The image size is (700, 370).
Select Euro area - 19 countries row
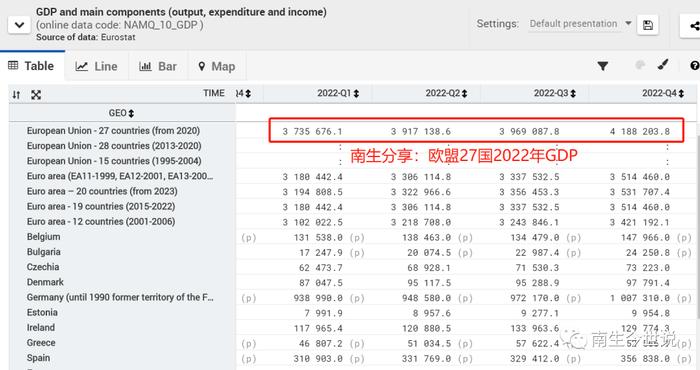(101, 207)
